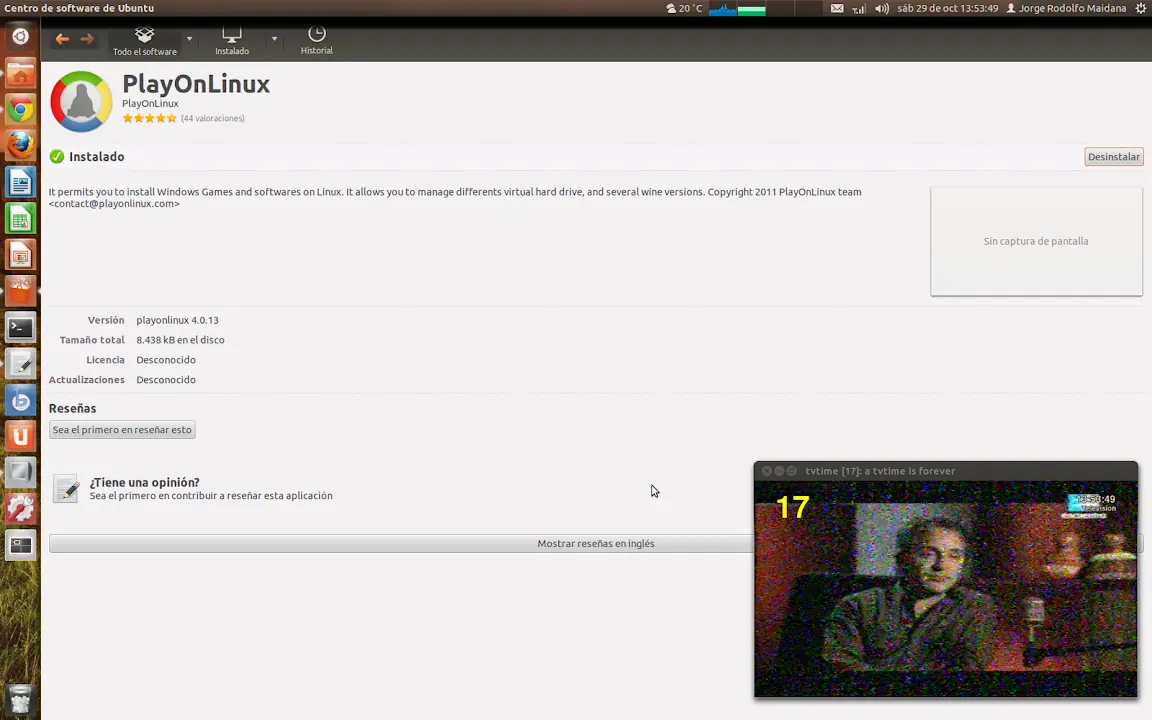
Task: Click Mostrar reseñas en inglés bar
Action: (x=596, y=544)
